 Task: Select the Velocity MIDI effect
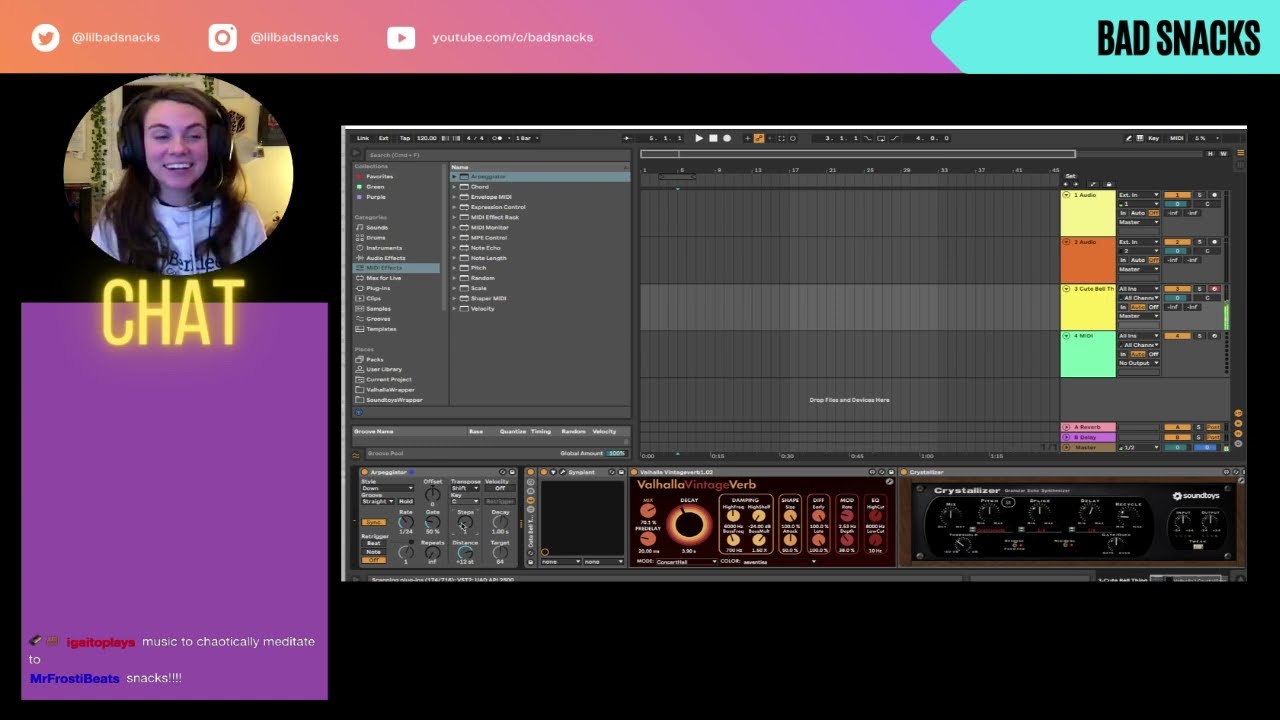[x=483, y=309]
